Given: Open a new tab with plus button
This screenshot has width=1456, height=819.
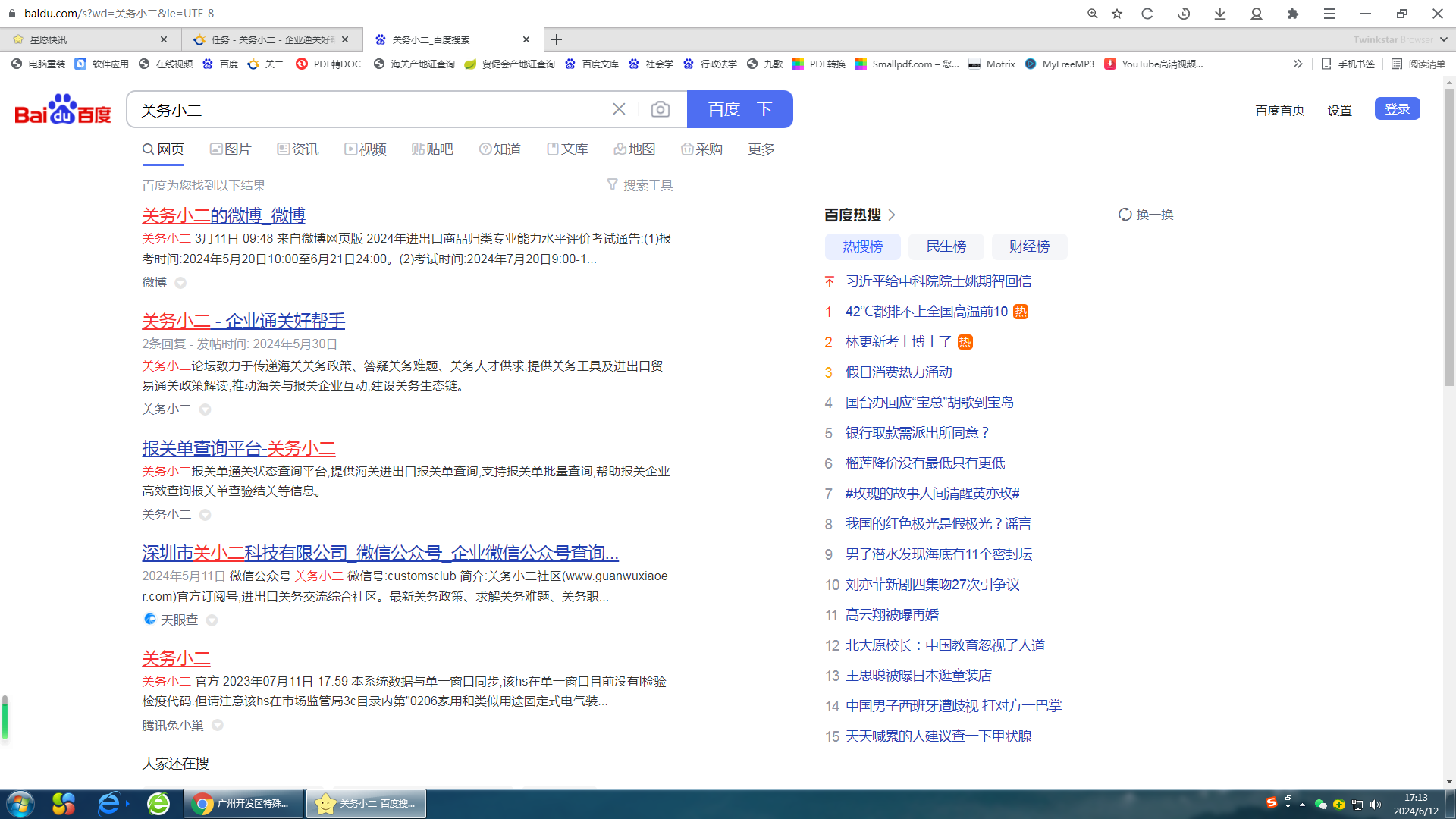Looking at the screenshot, I should coord(557,39).
